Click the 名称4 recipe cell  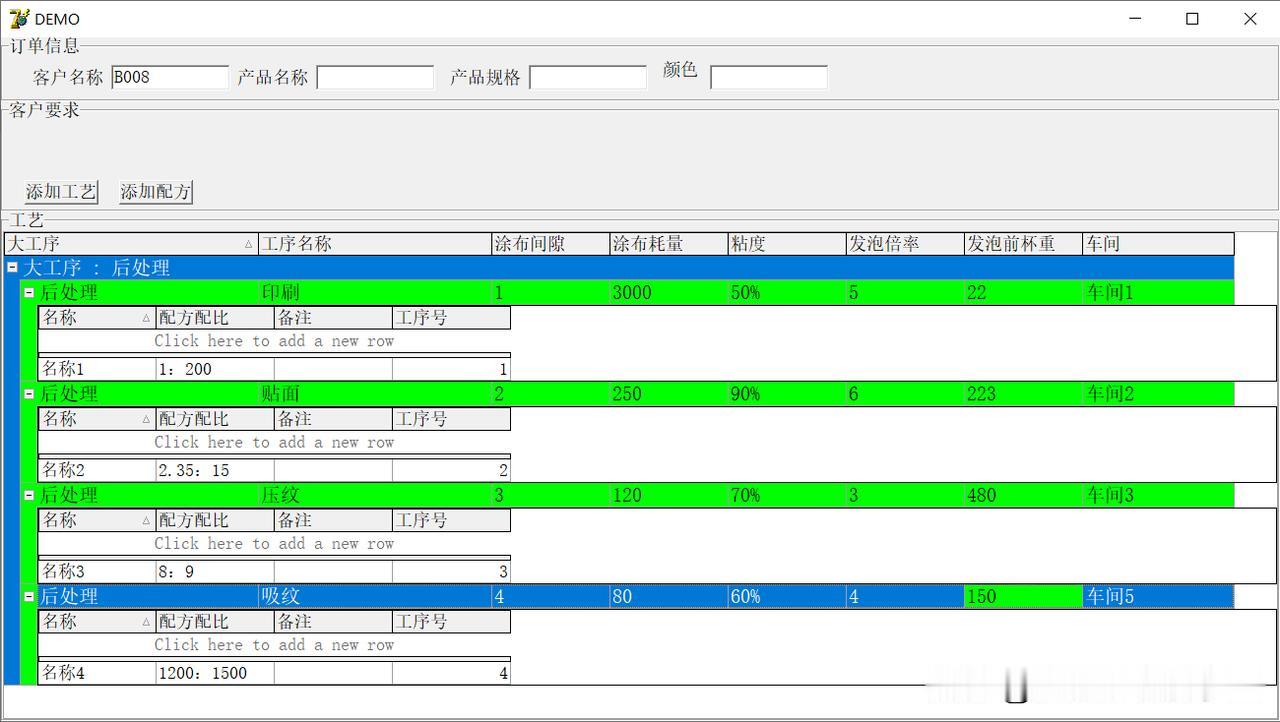coord(97,673)
